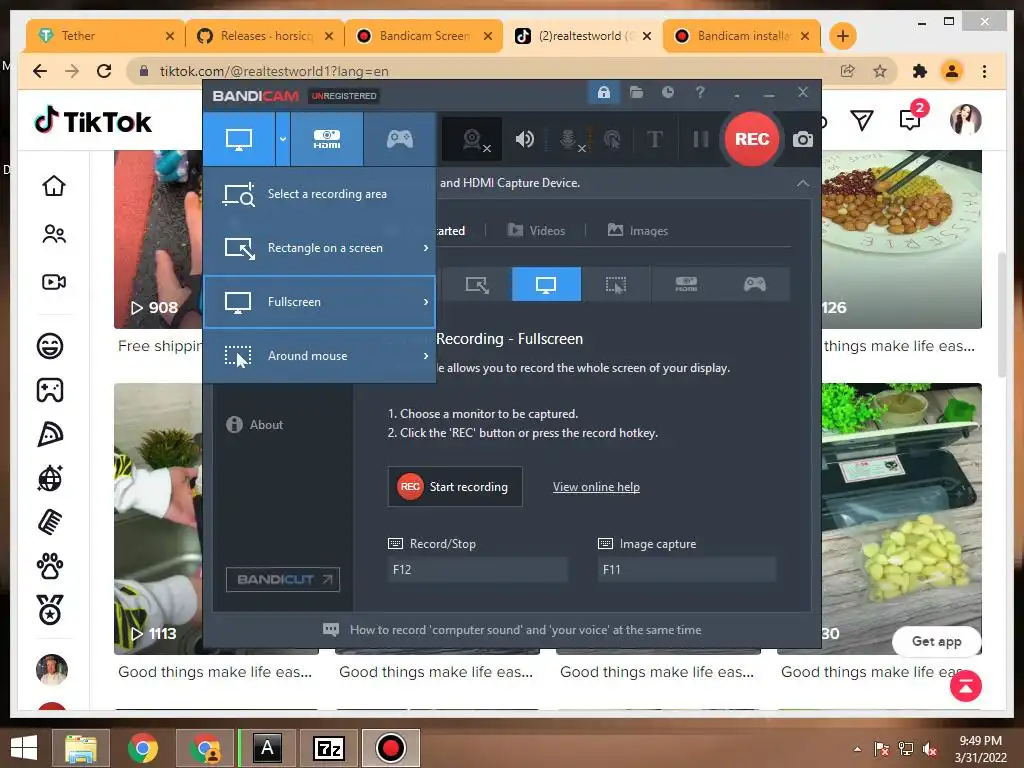The width and height of the screenshot is (1024, 768).
Task: Click Get app button on TikTok
Action: pos(936,641)
